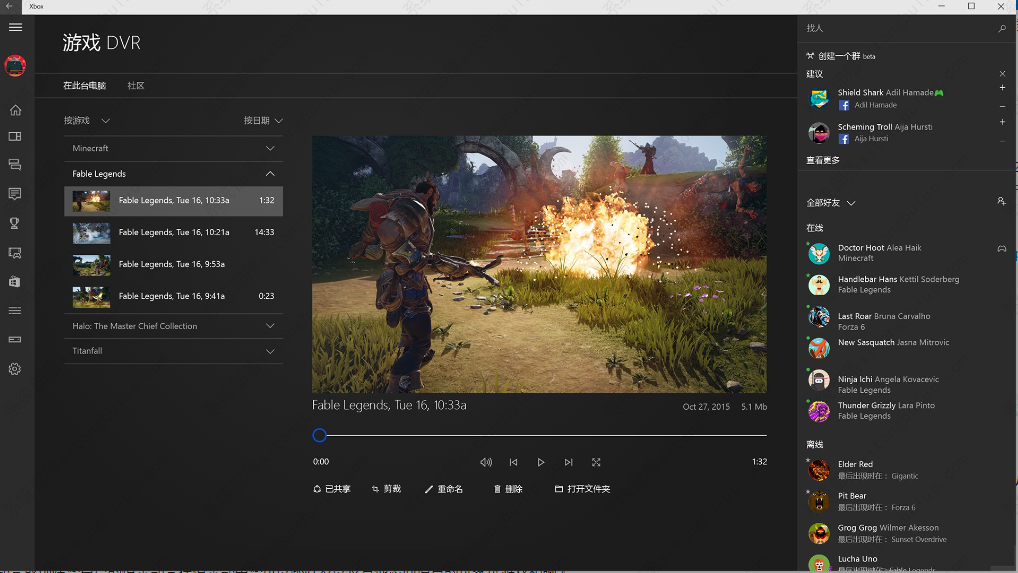Select clip Fable Legends, Tue 16, 10:21a
This screenshot has width=1018, height=573.
coord(173,232)
